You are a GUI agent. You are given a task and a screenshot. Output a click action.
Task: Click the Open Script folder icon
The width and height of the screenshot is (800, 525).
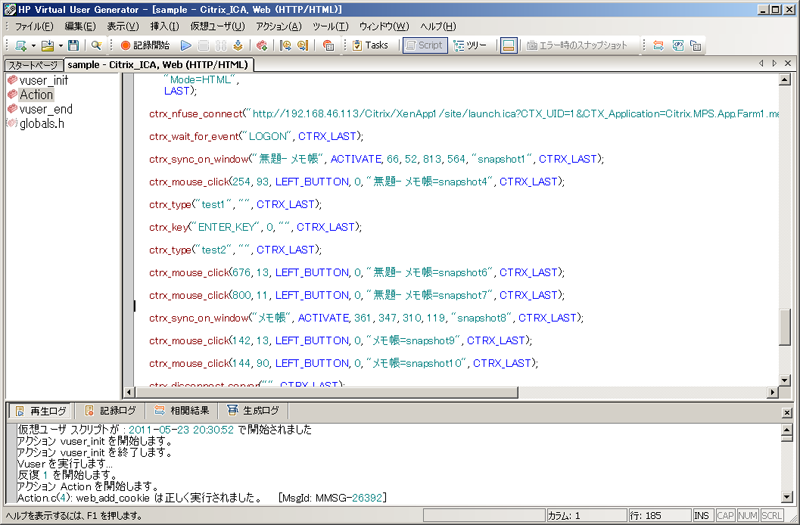[47, 45]
